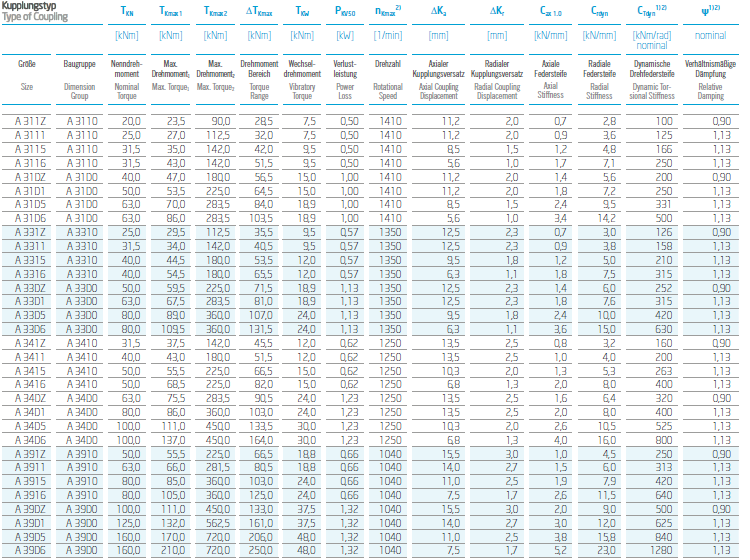Viewport: 750px width, 560px height.
Task: Select size cell 'A 31DZ'
Action: tap(30, 177)
